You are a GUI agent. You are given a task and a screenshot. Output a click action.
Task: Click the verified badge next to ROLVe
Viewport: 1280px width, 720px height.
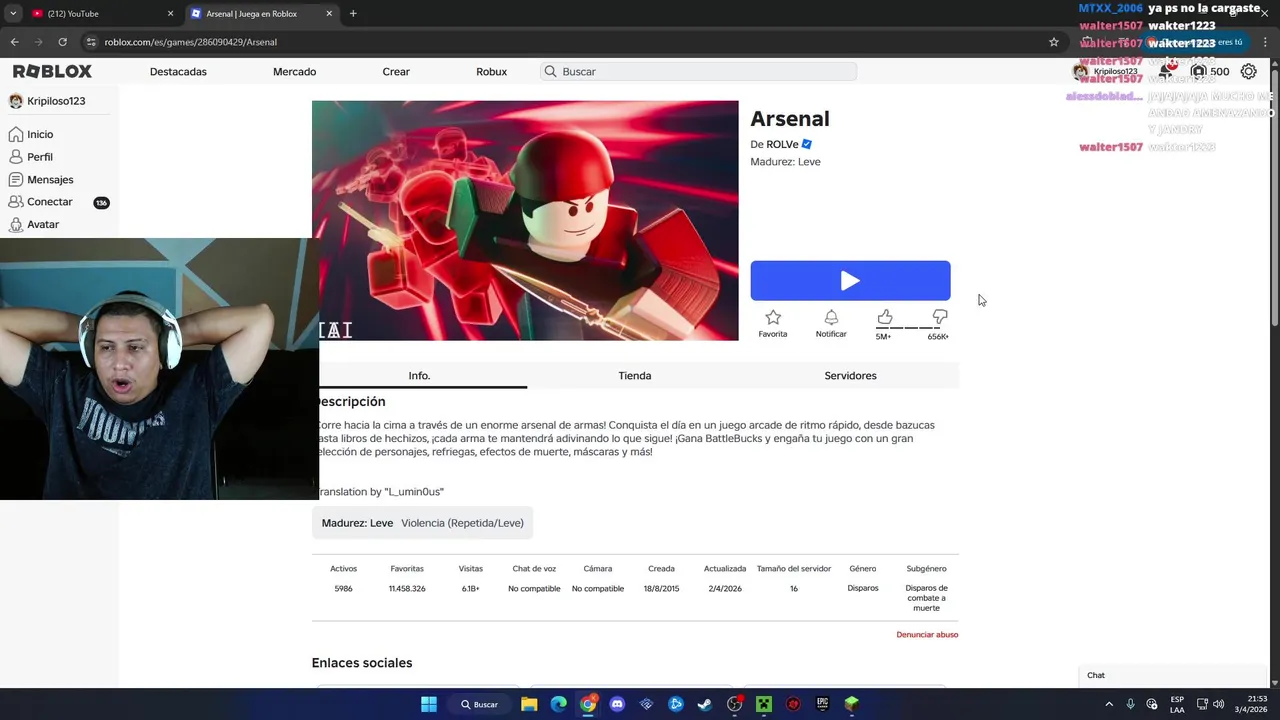807,144
